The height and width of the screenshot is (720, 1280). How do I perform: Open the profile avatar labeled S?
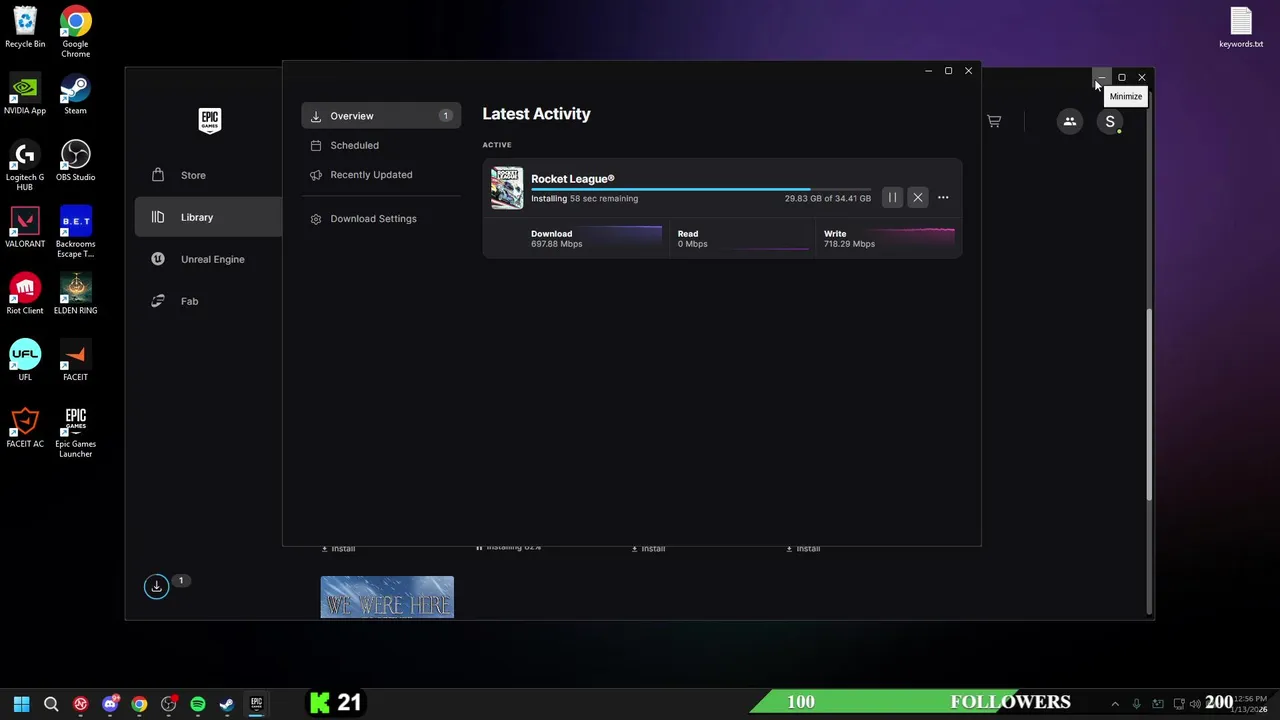pos(1110,121)
